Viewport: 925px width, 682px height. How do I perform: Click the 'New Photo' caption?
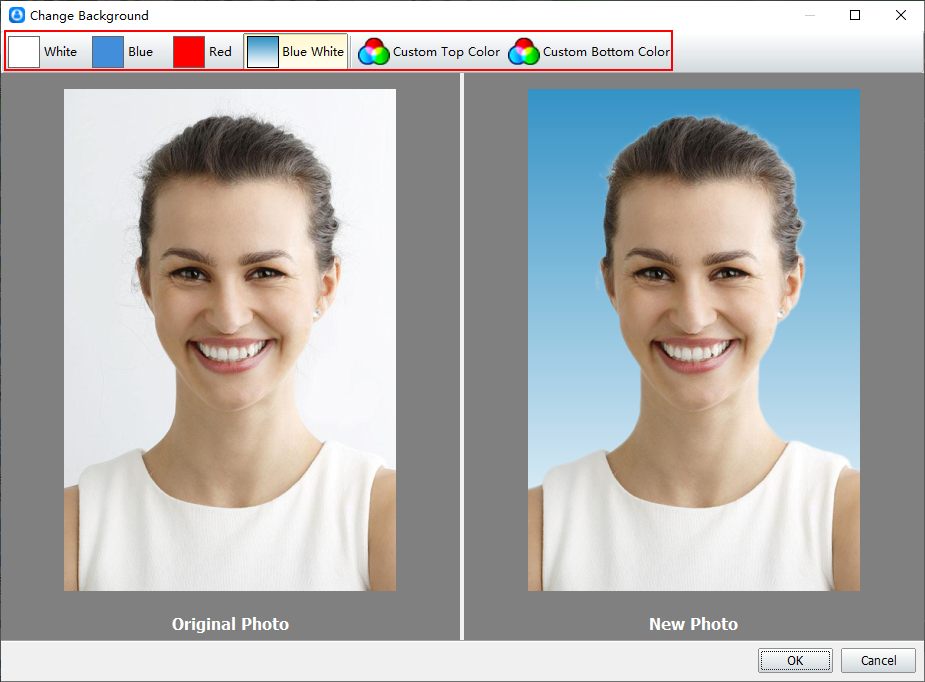click(x=694, y=624)
